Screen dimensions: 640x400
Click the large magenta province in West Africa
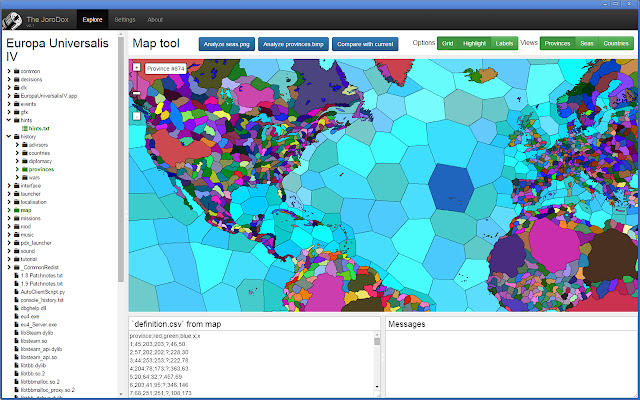click(553, 244)
